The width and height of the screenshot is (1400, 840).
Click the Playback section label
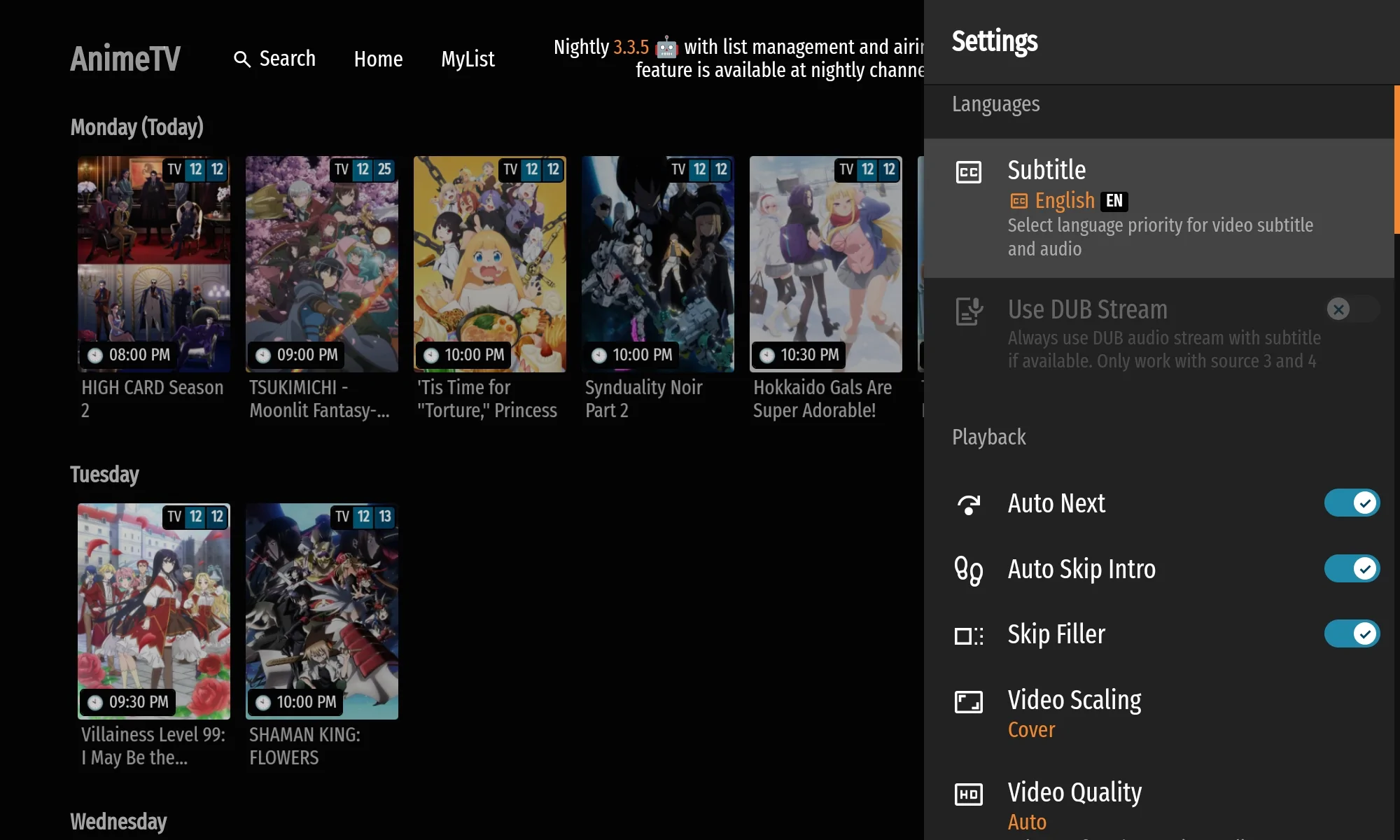point(988,437)
